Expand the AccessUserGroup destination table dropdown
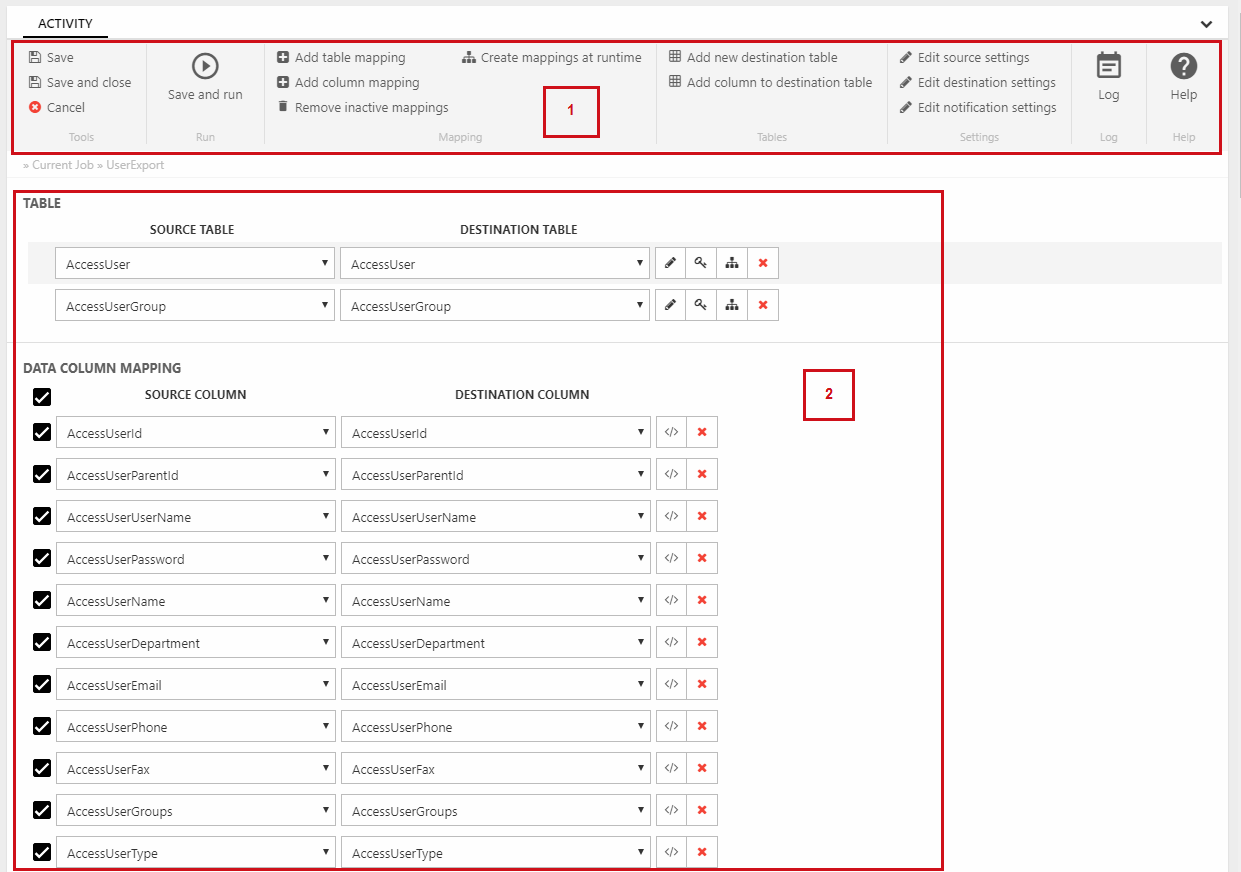 [495, 306]
